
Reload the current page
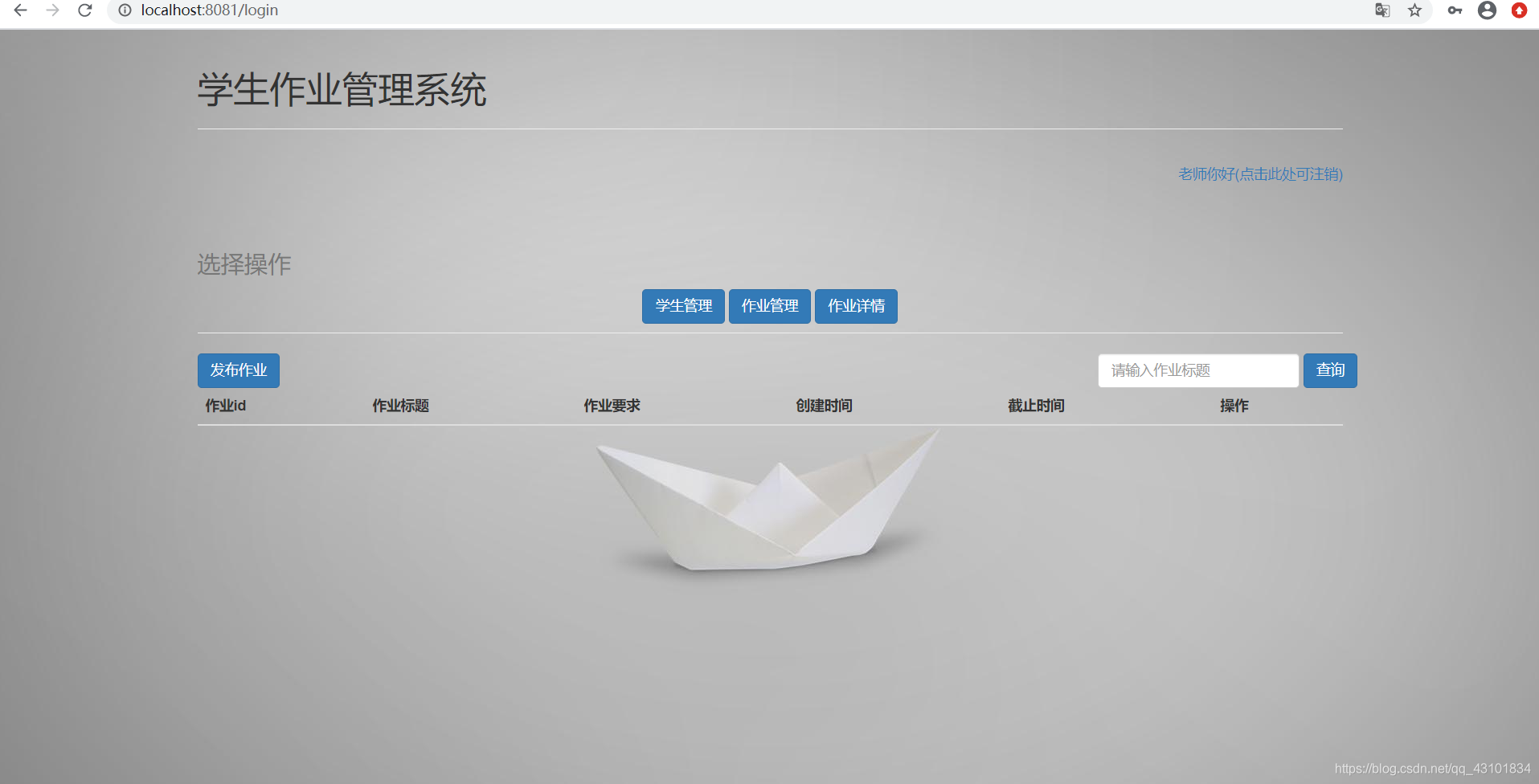coord(85,10)
